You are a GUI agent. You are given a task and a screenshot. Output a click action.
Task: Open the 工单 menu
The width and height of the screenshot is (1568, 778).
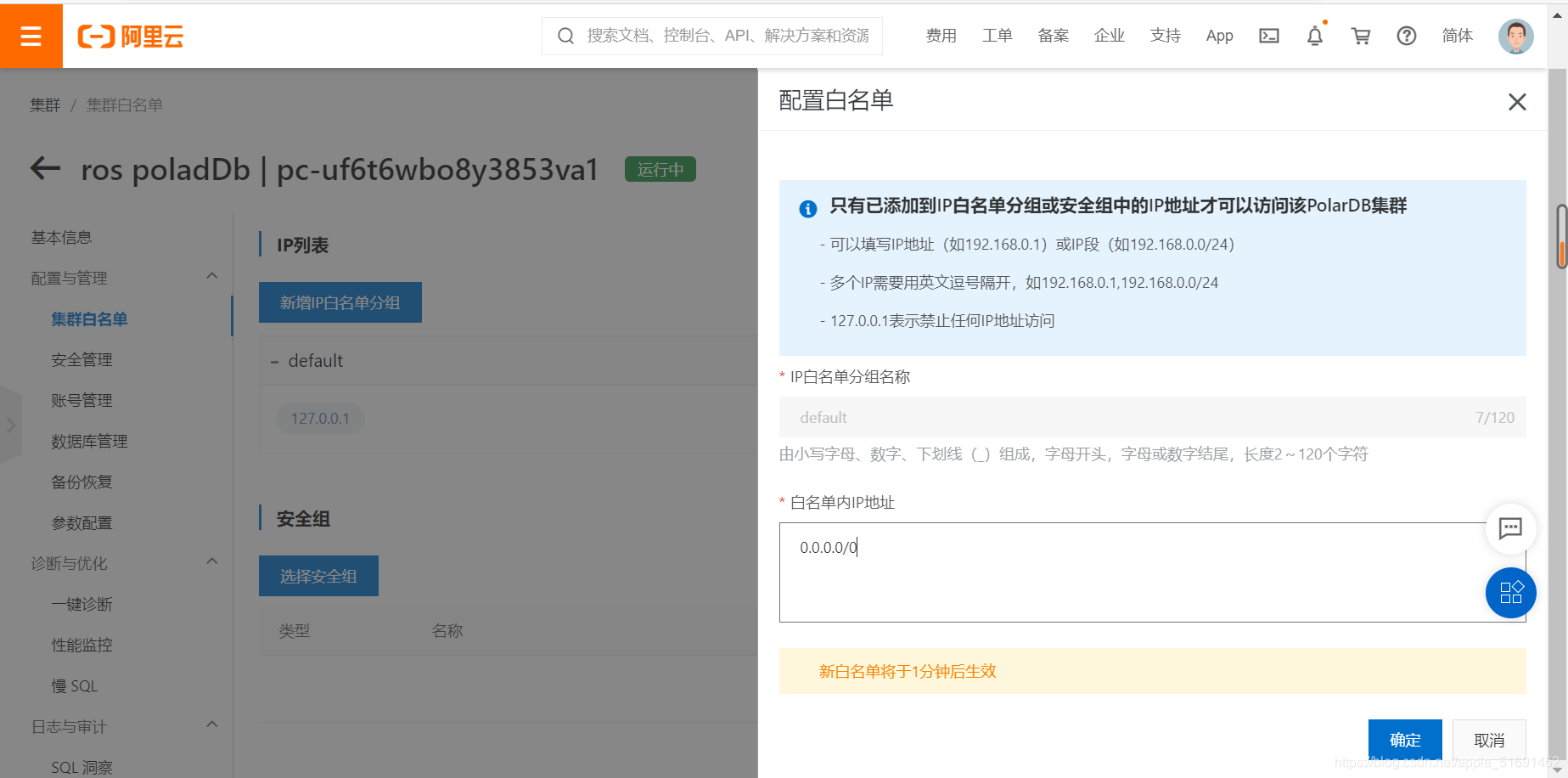click(997, 36)
